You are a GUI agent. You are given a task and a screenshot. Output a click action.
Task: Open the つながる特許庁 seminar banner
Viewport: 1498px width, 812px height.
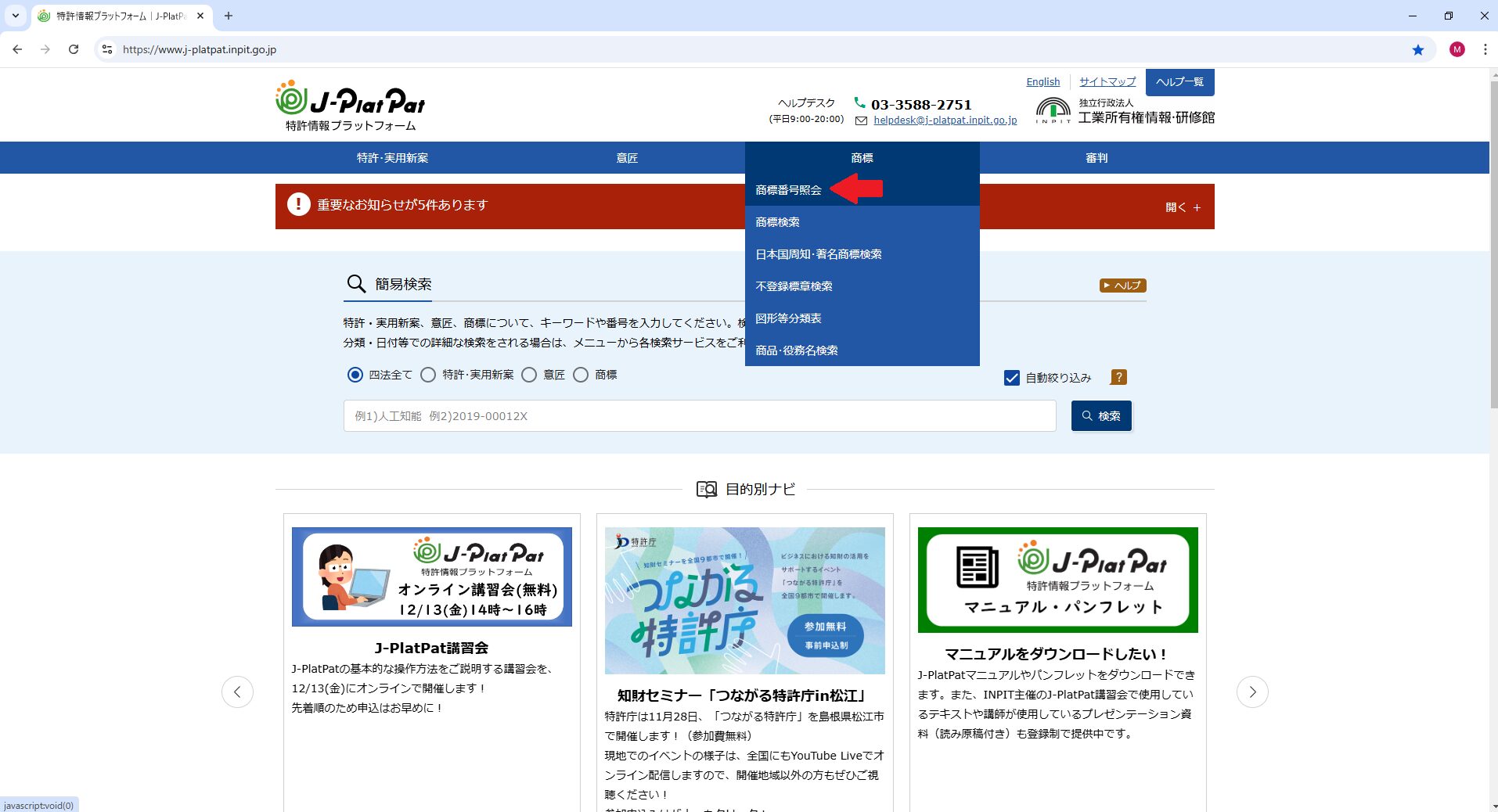[745, 601]
